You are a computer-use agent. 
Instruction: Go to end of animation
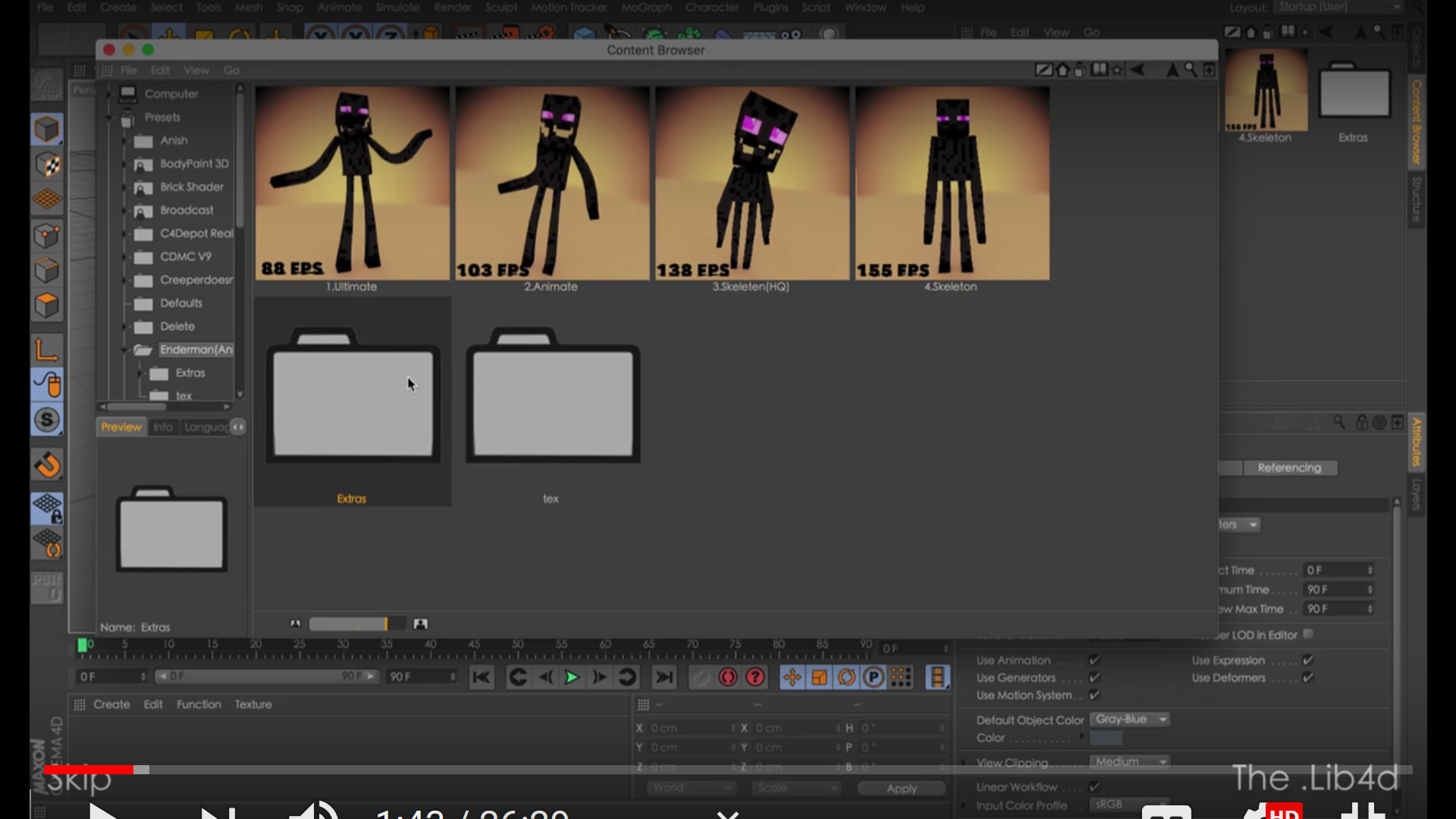[x=664, y=677]
